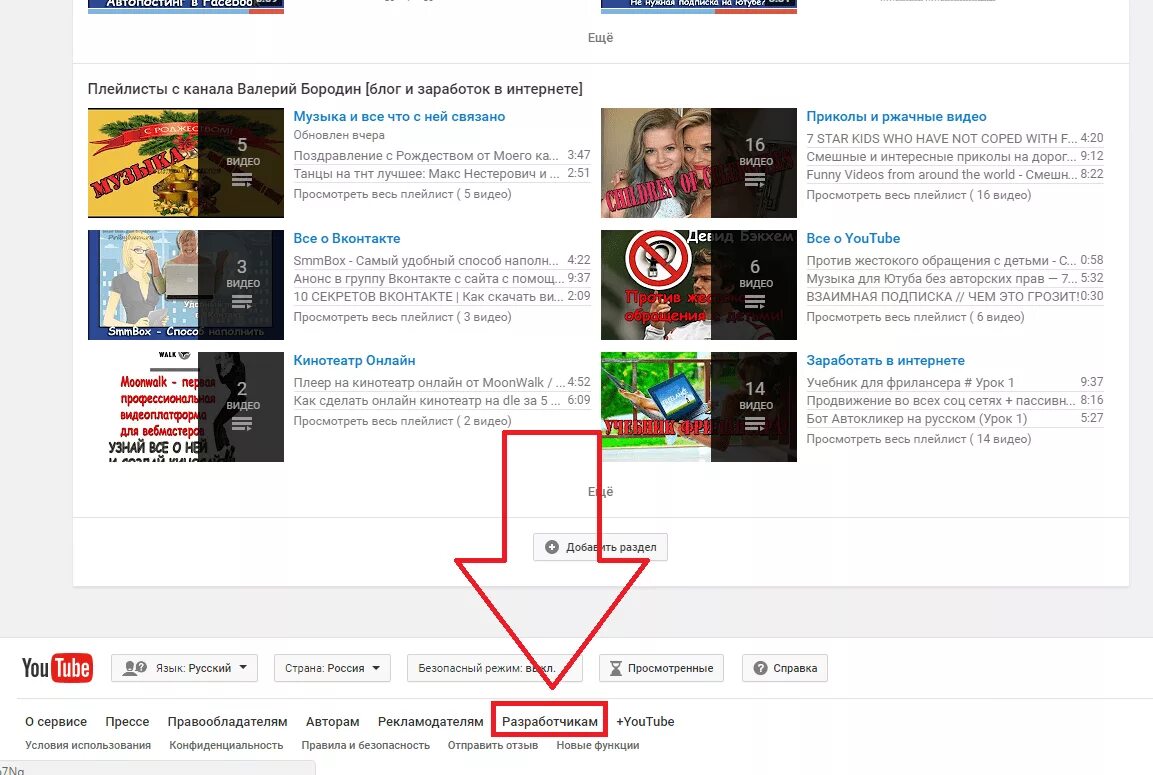Expand more playlists with the lower Ещё
Screen dimensions: 1153x775
600,491
